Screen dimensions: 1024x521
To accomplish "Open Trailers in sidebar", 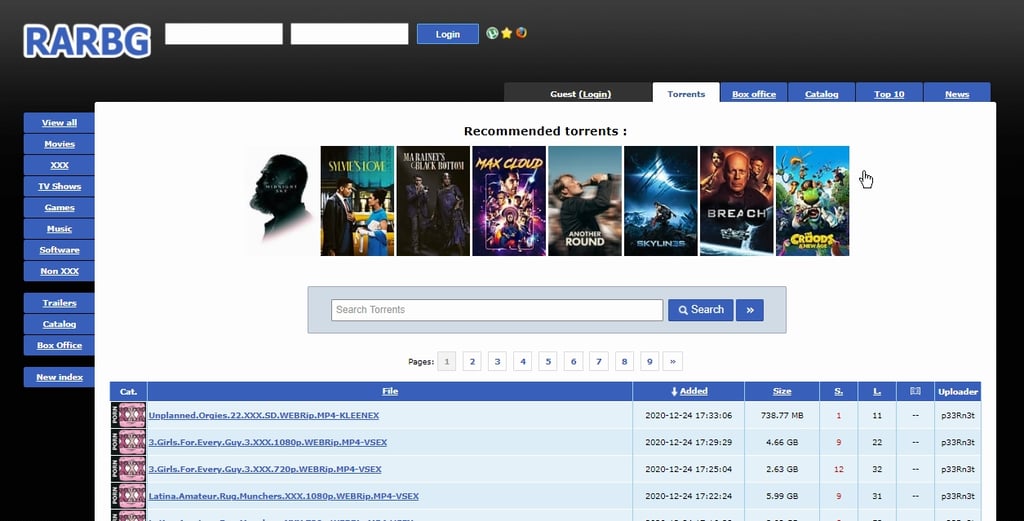I will pos(59,303).
